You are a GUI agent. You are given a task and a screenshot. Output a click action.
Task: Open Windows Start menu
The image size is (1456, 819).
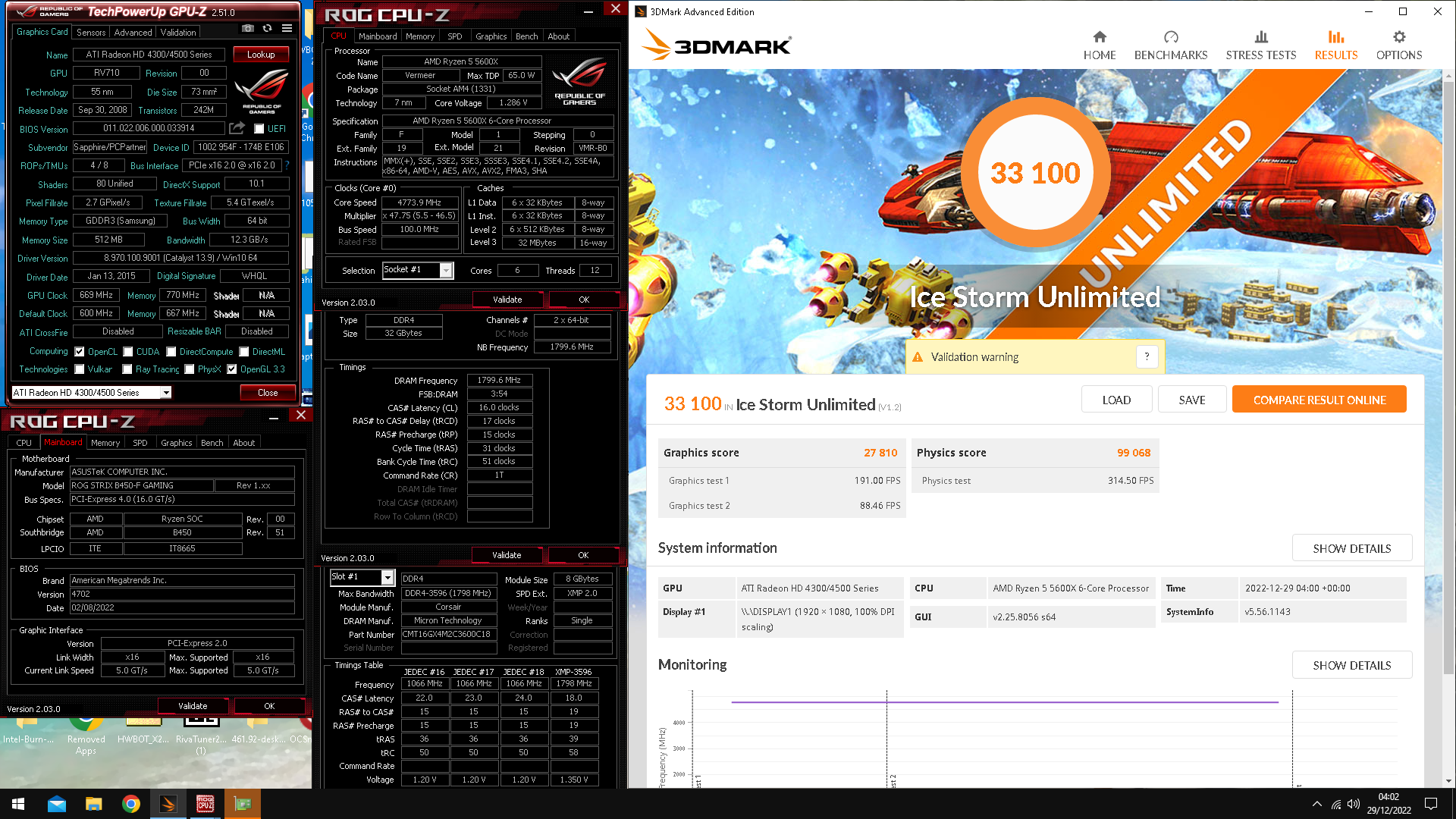[x=18, y=804]
